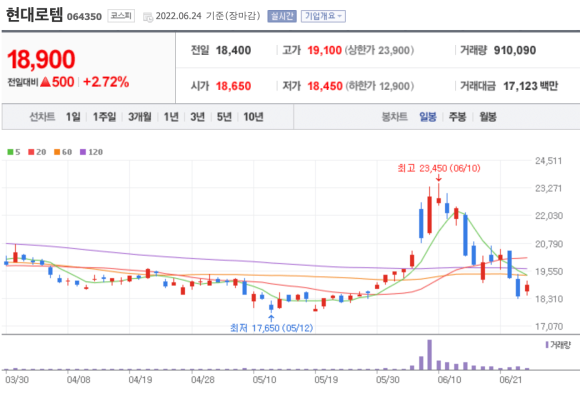Click the red 20-day moving average swatch
Image resolution: width=580 pixels, height=393 pixels.
click(31, 152)
